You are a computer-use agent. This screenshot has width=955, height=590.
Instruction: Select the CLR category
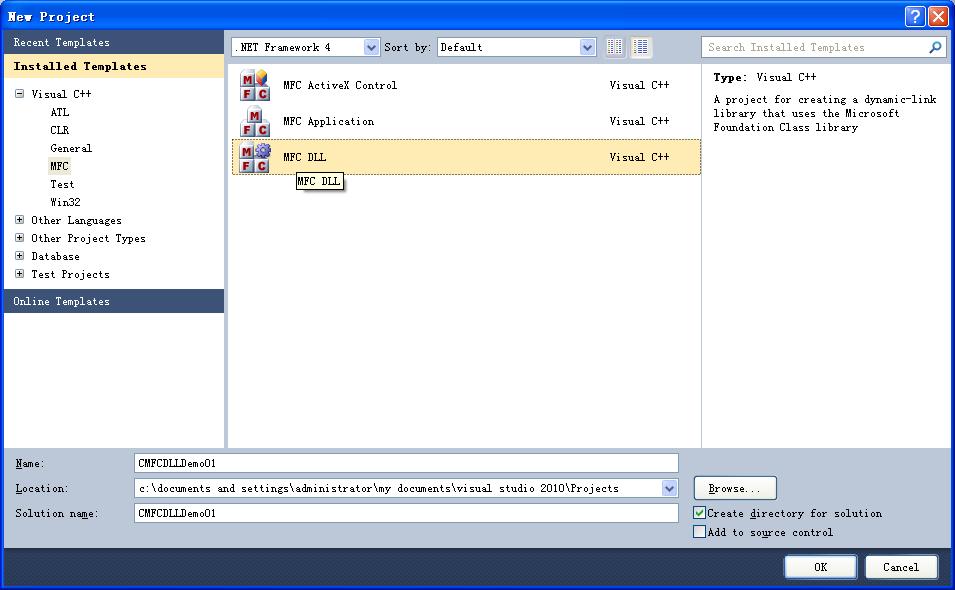coord(60,130)
